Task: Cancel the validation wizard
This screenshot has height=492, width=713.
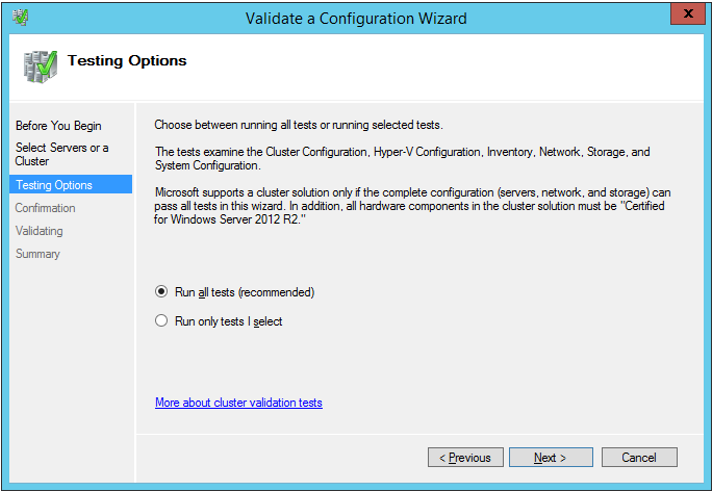Action: point(639,457)
